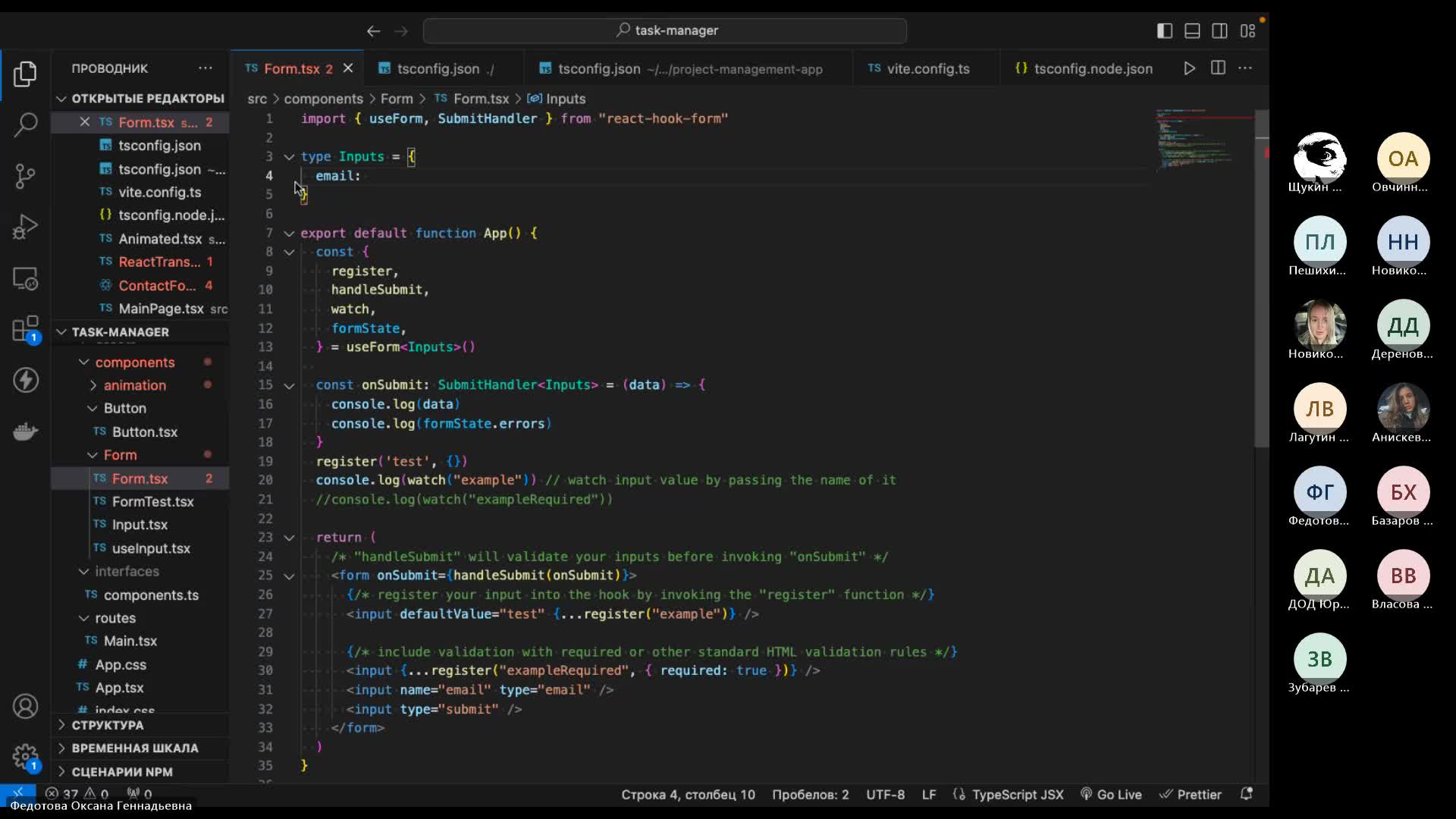Change the UTF-8 encoding setting
The width and height of the screenshot is (1456, 819).
[886, 794]
